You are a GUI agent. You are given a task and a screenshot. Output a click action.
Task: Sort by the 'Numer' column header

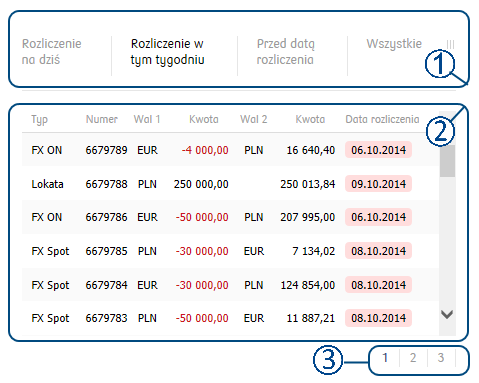pos(102,119)
